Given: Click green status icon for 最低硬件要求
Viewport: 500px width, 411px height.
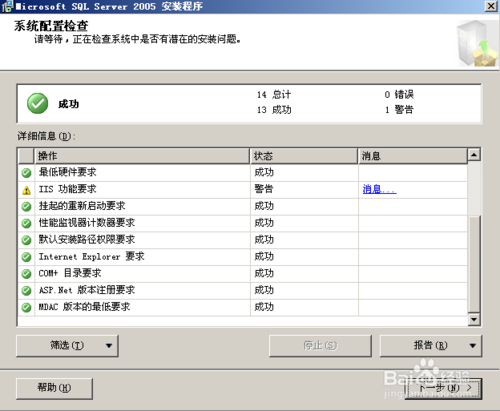Looking at the screenshot, I should [x=26, y=173].
